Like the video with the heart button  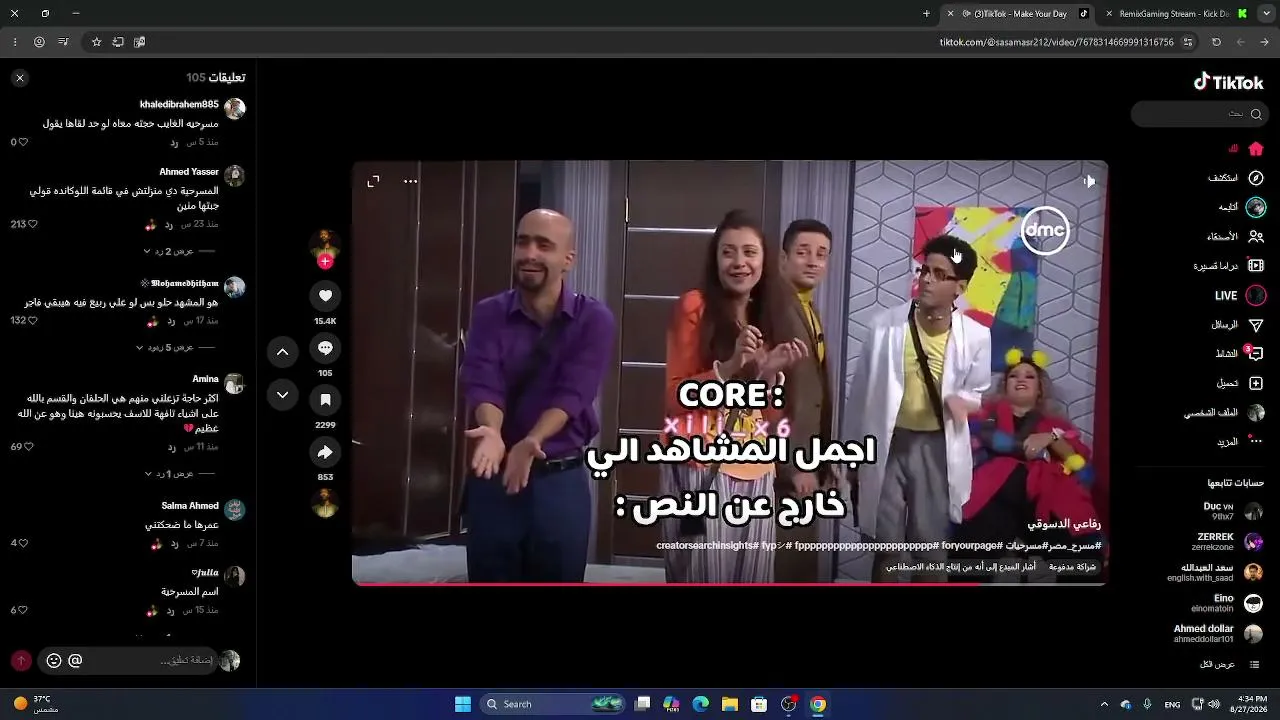pyautogui.click(x=325, y=296)
